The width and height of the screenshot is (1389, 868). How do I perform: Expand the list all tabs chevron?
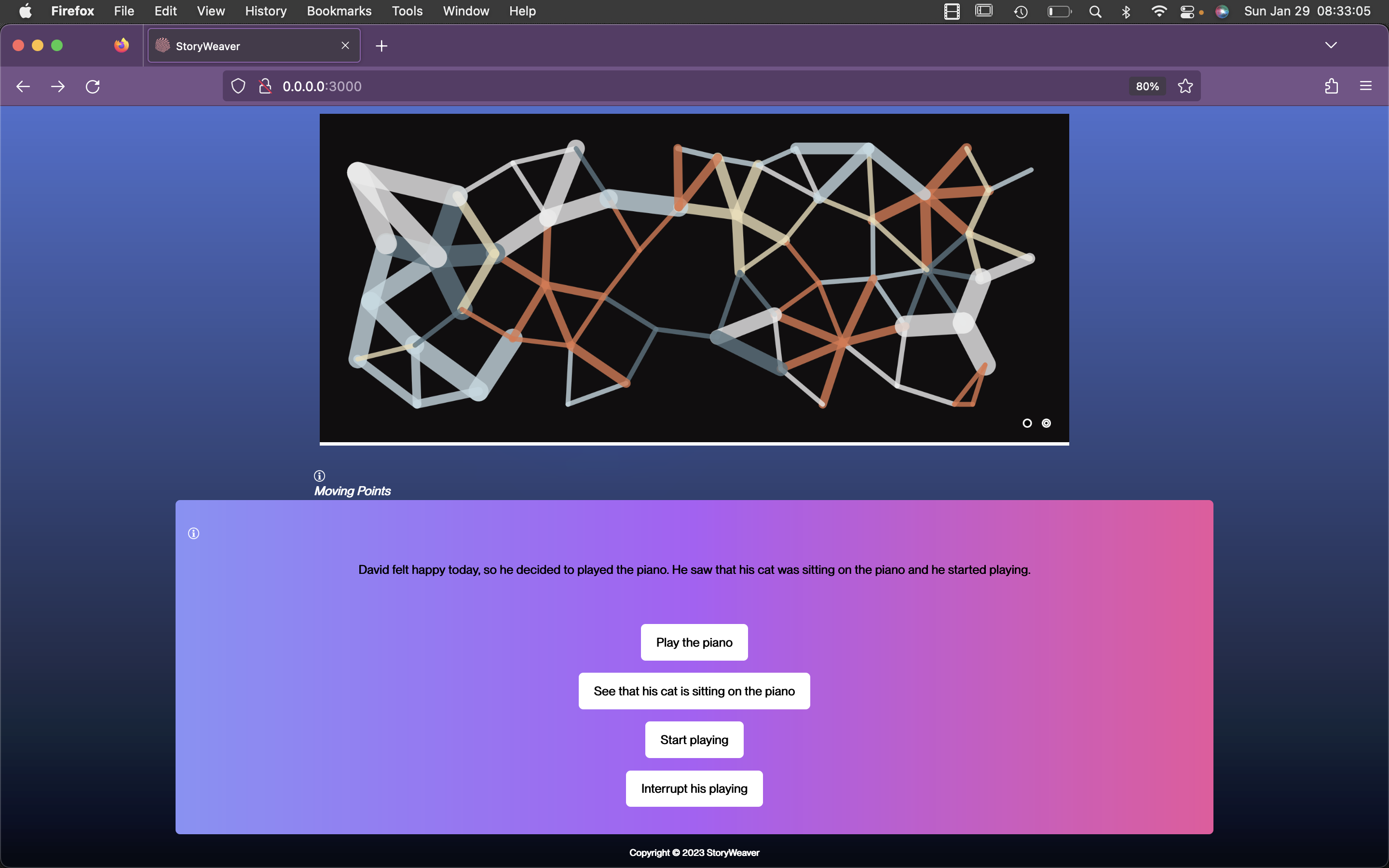[x=1331, y=45]
